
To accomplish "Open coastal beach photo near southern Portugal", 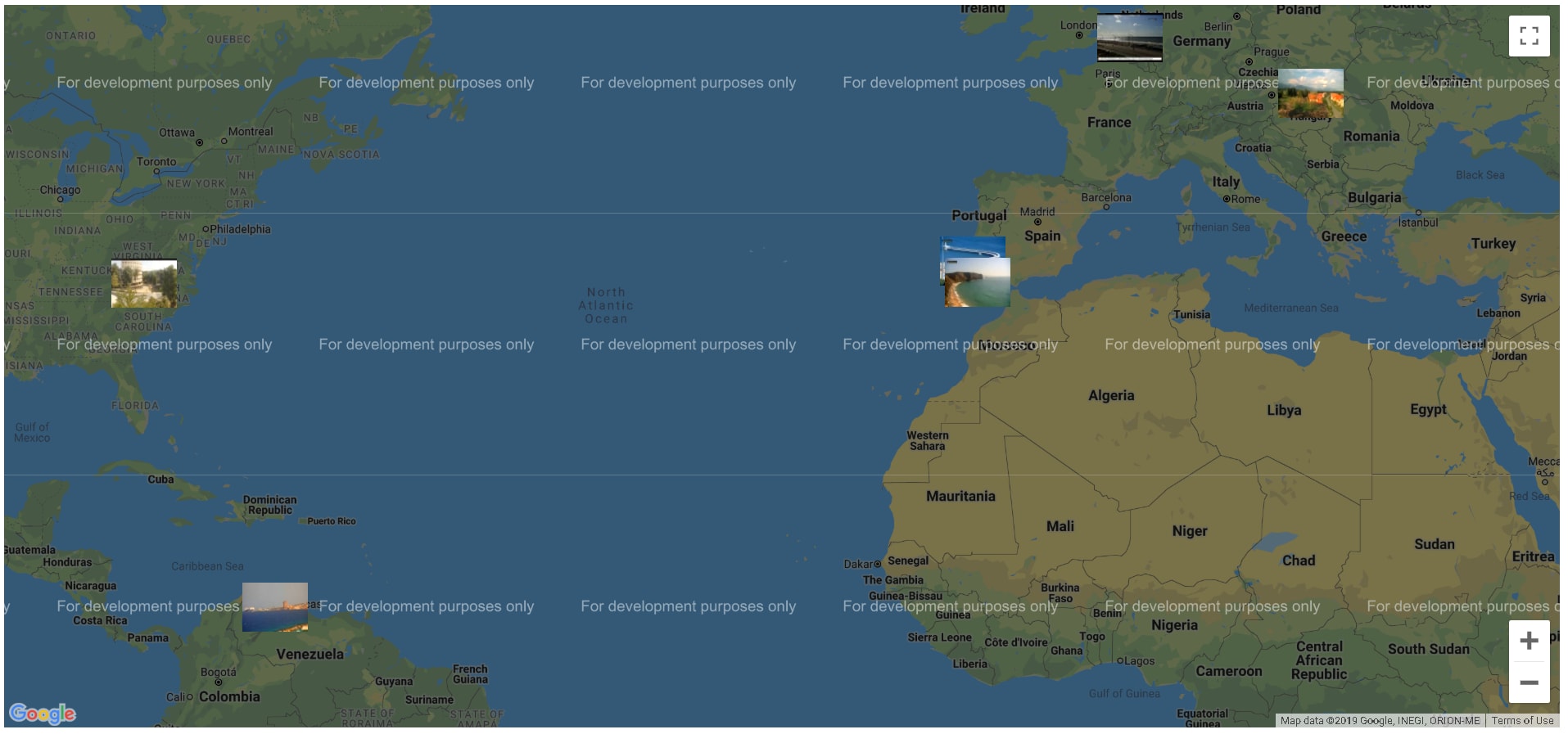I will pos(977,282).
